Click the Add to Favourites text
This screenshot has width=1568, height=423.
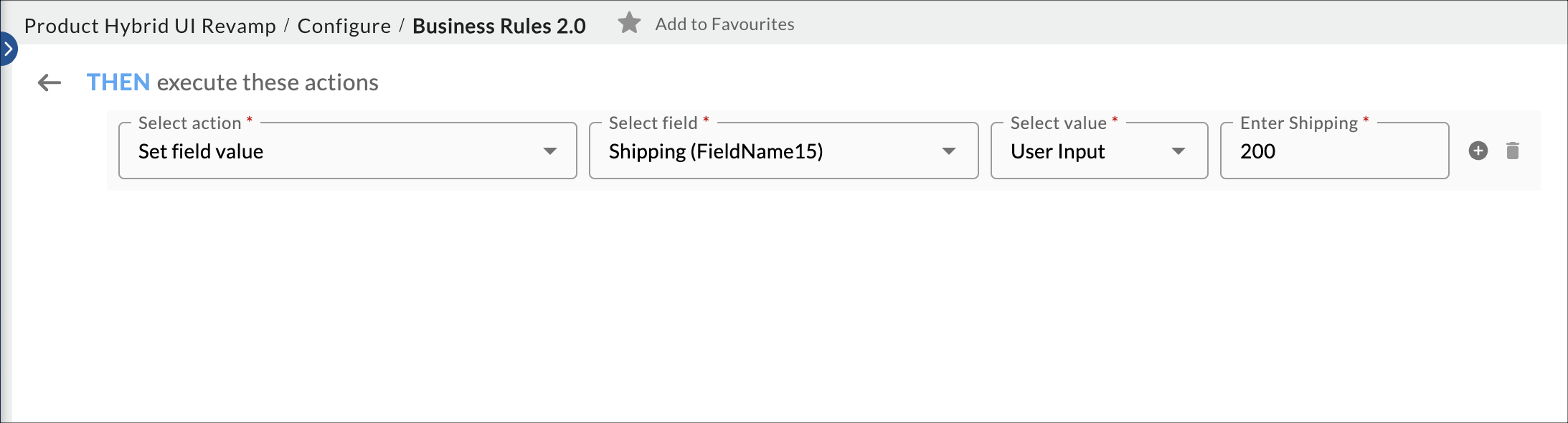pyautogui.click(x=724, y=24)
